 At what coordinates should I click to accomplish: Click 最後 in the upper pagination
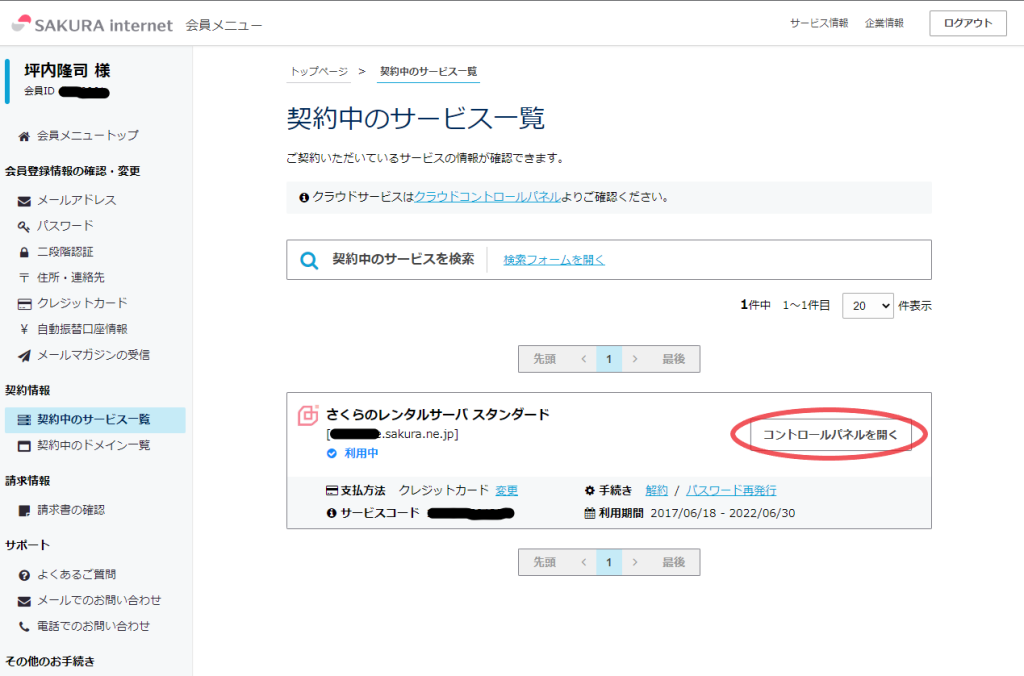[x=673, y=359]
